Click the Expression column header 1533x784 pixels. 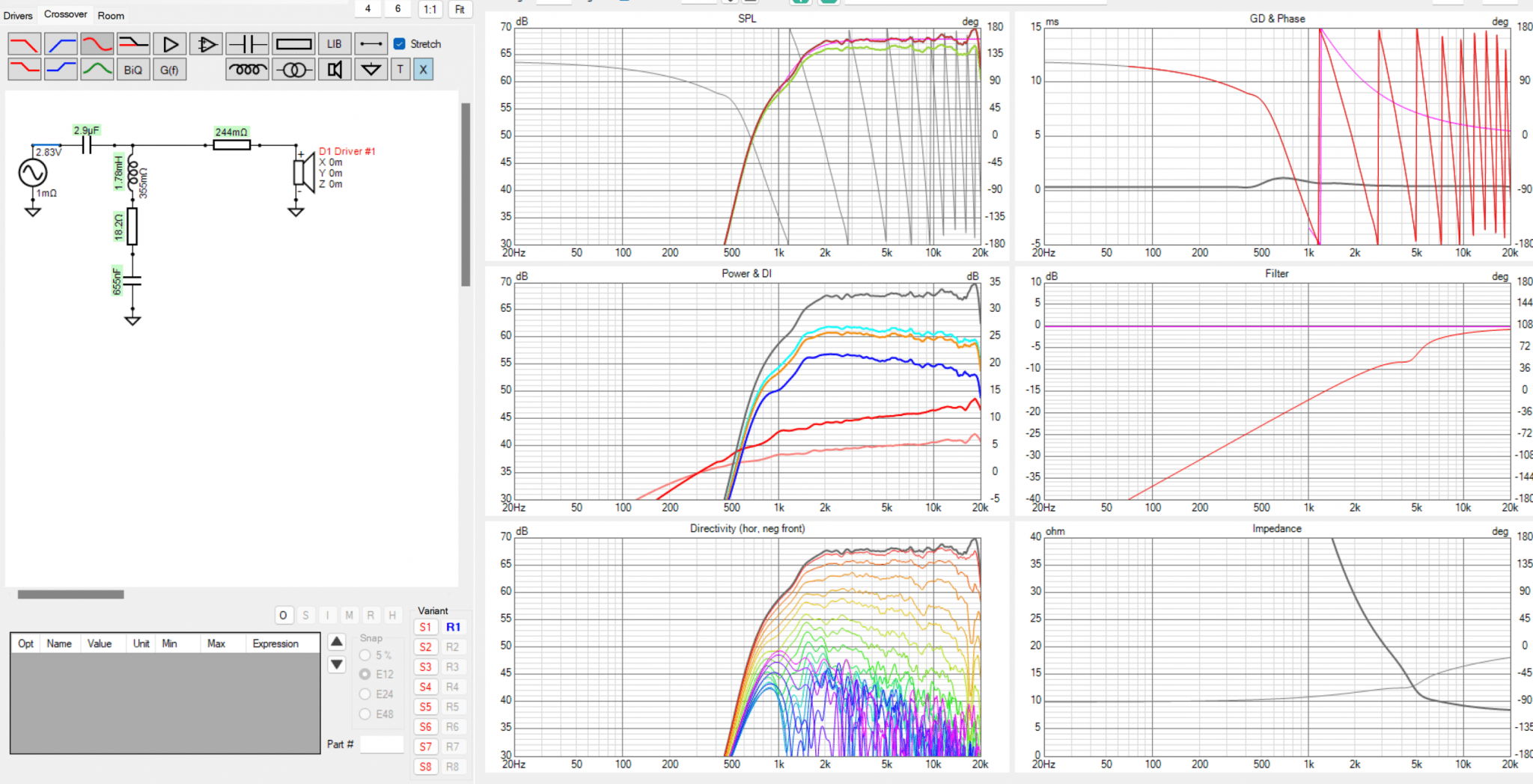click(275, 643)
